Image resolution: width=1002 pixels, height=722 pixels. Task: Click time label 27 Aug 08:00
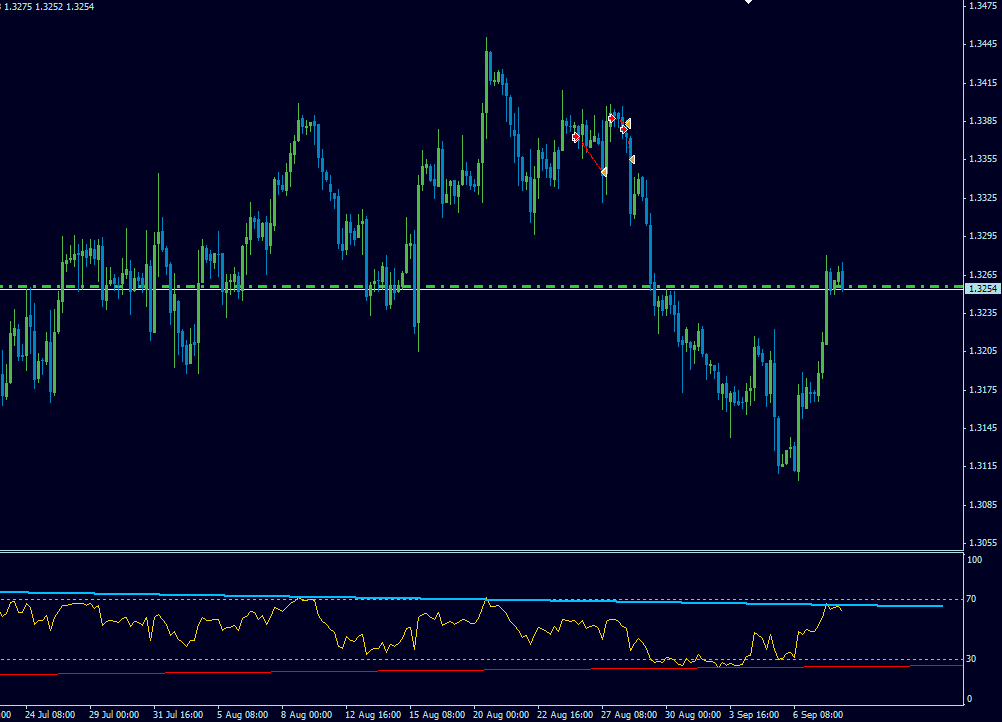[x=629, y=714]
